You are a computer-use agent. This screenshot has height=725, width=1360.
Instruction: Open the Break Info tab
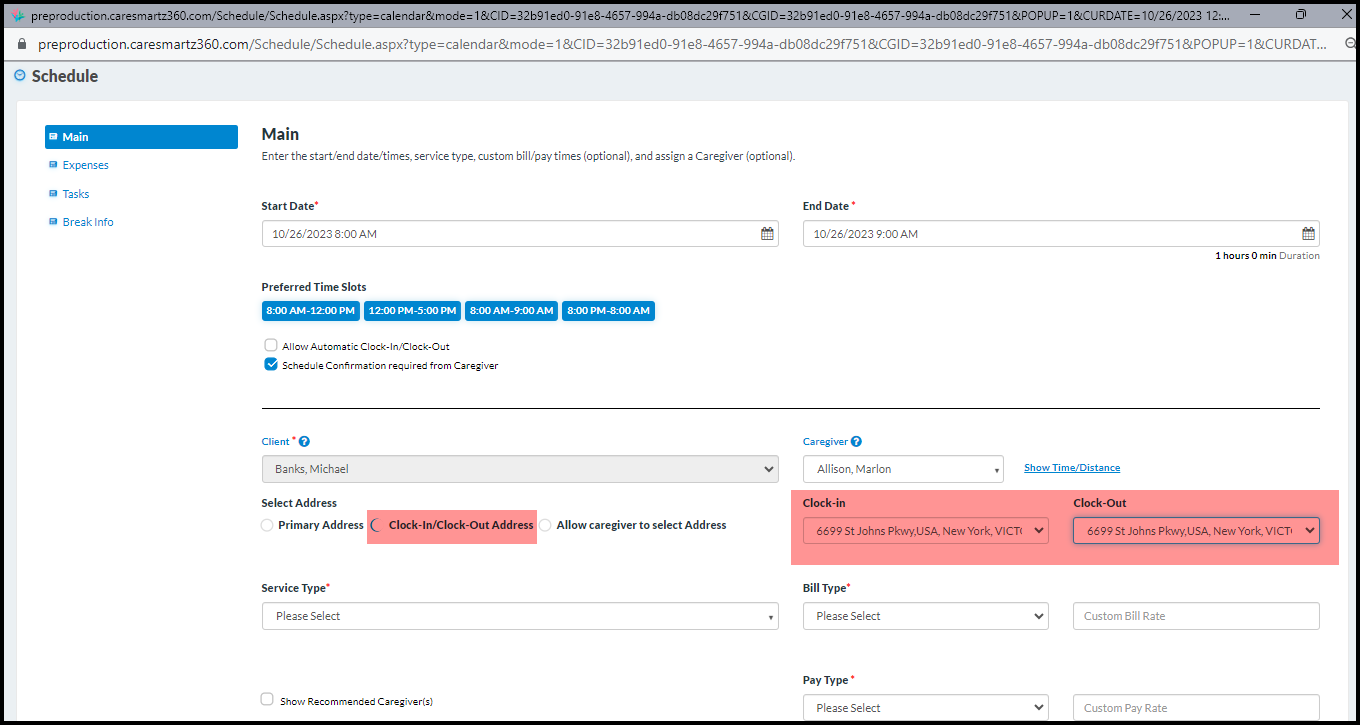click(x=87, y=222)
